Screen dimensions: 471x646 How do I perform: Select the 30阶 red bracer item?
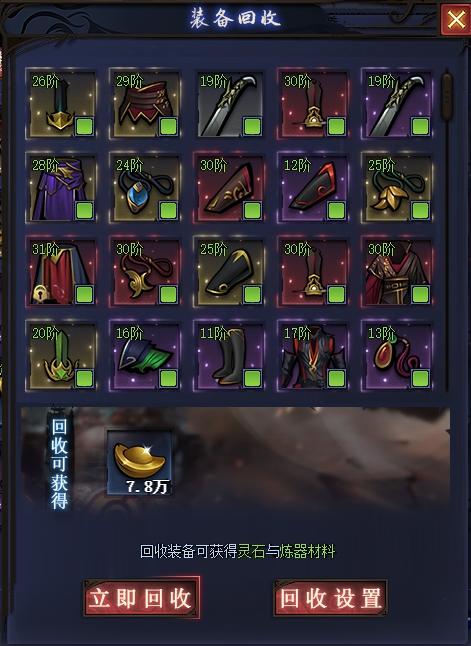[229, 187]
